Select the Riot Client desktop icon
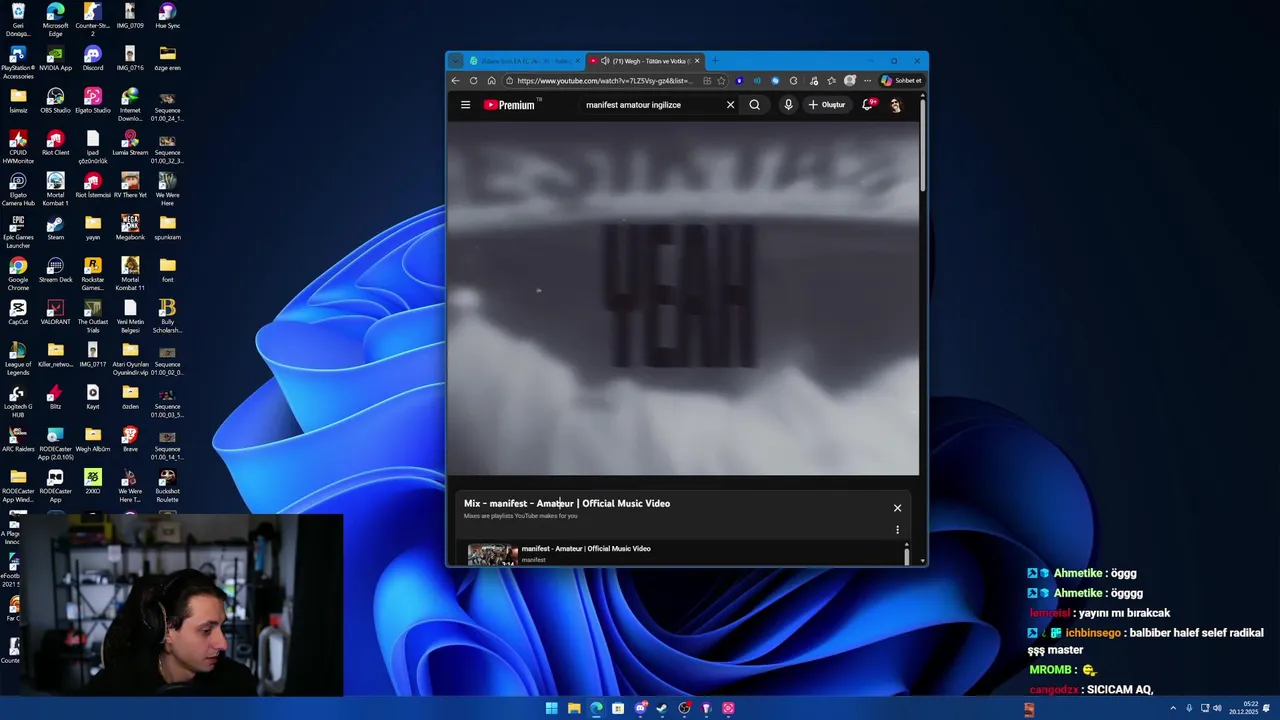The image size is (1280, 720). click(x=55, y=143)
